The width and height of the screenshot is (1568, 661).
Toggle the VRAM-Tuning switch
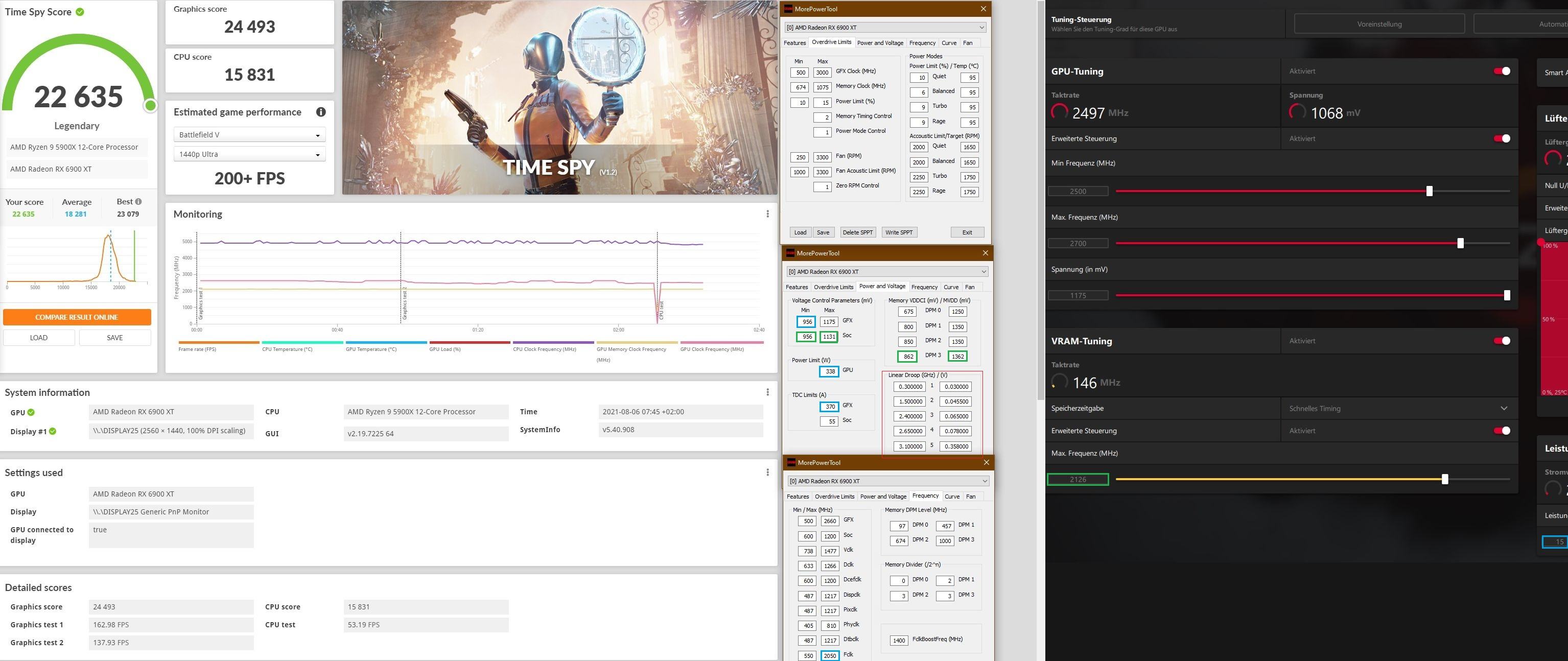[1502, 341]
